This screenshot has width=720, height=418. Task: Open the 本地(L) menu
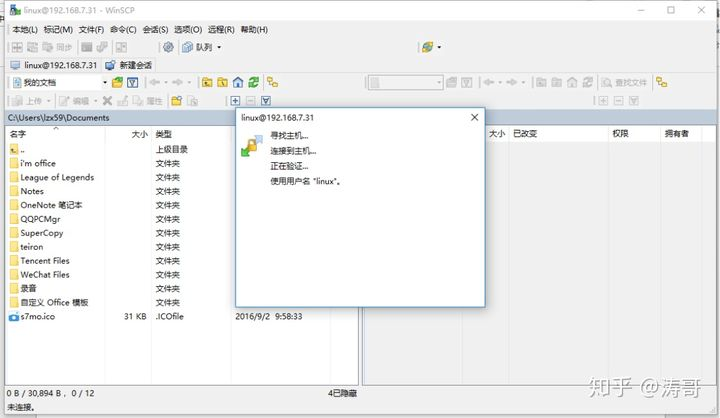click(25, 29)
